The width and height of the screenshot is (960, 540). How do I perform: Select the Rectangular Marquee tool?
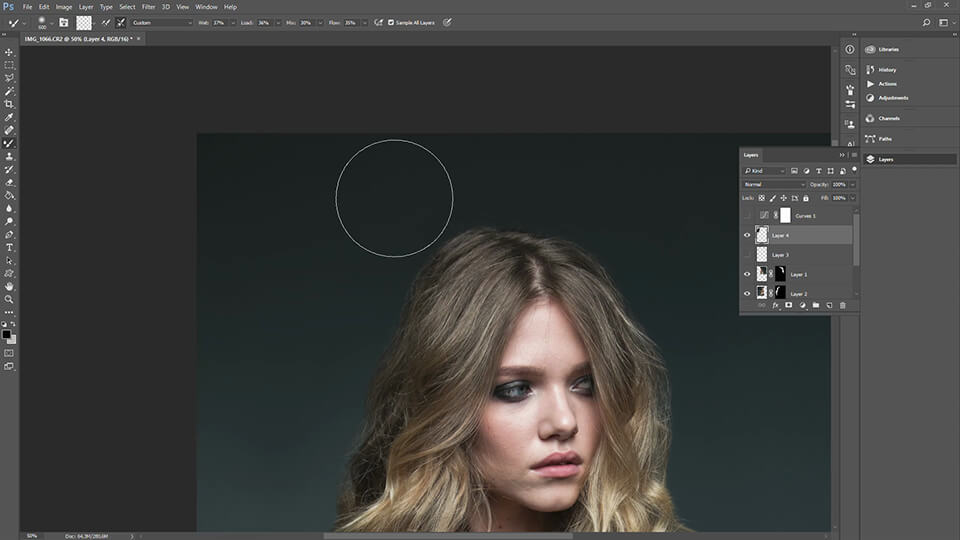coord(9,65)
